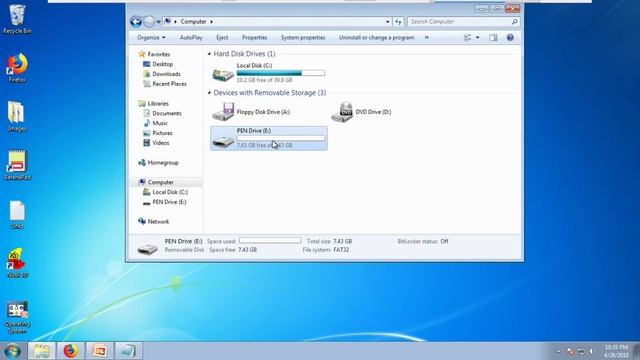
Task: Open the Help question mark icon
Action: [x=510, y=38]
